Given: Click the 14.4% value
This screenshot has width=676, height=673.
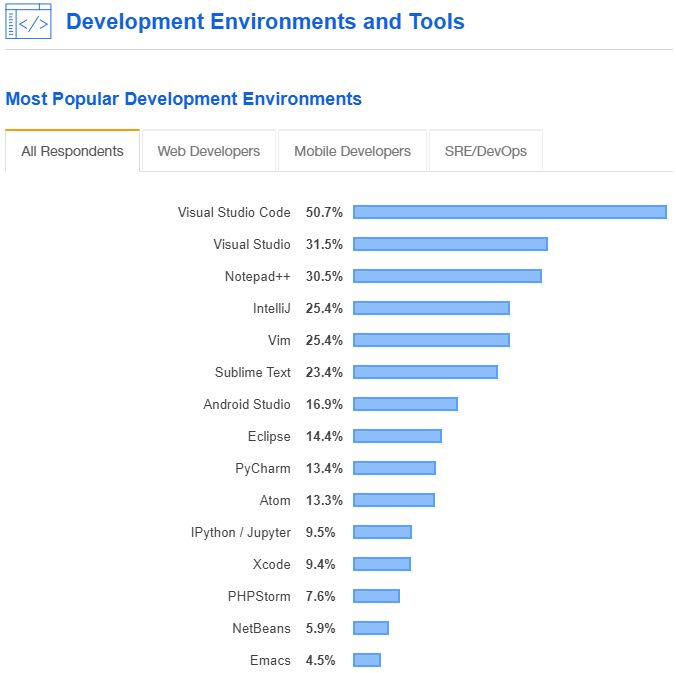Looking at the screenshot, I should (324, 436).
